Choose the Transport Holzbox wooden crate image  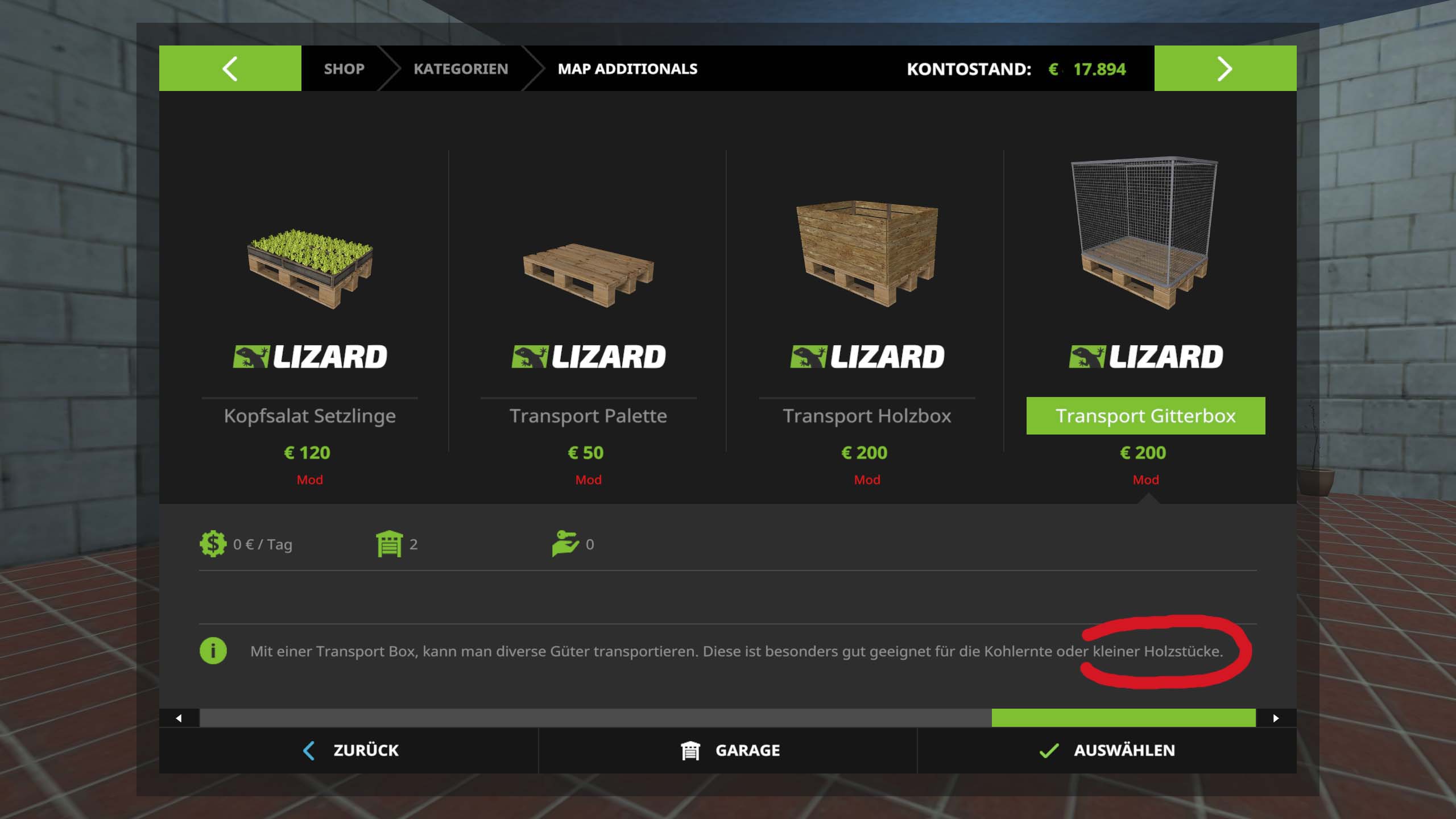coord(867,253)
